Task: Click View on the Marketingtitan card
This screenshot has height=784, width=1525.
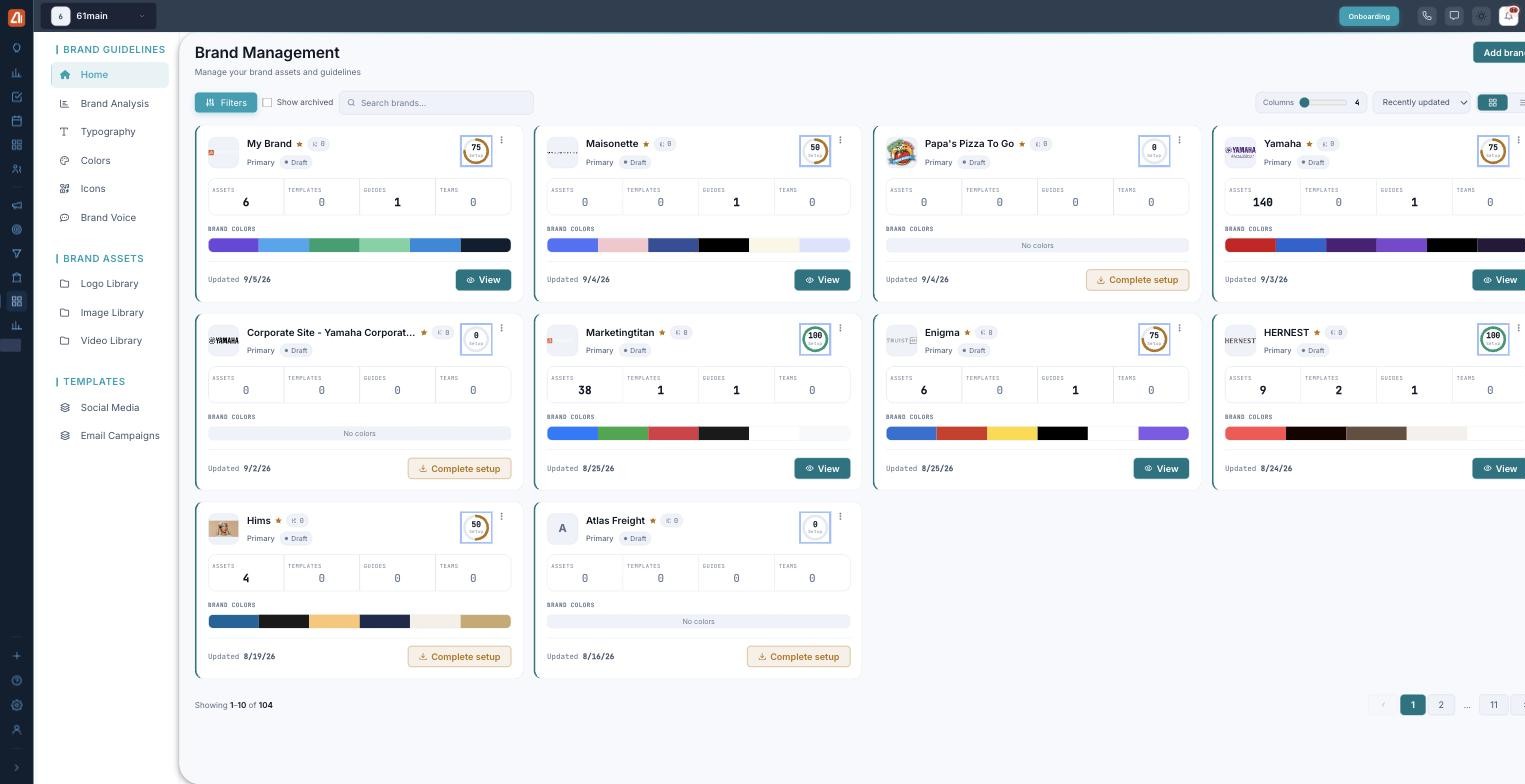Action: 822,468
